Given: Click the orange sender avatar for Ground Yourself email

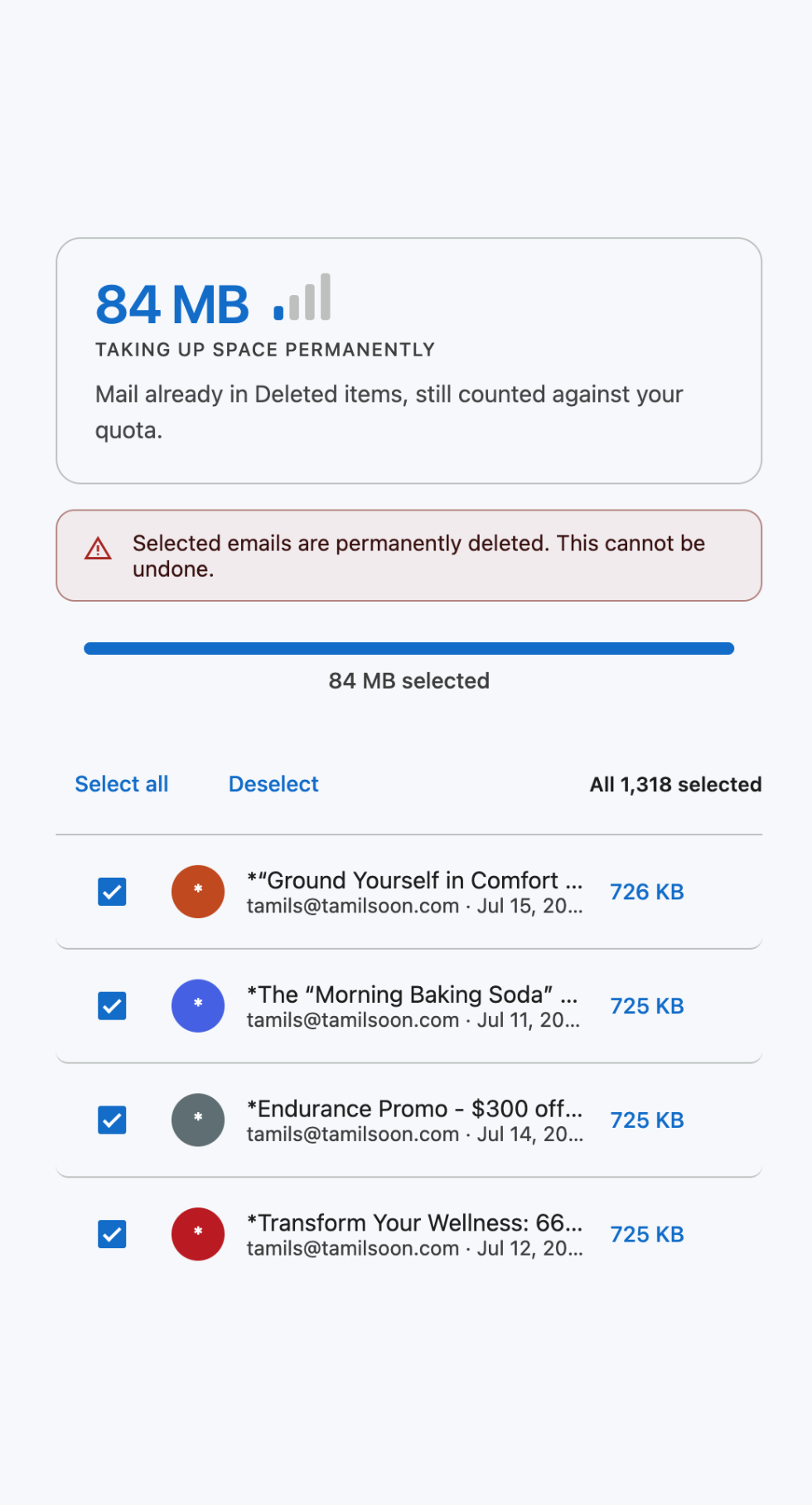Looking at the screenshot, I should [198, 892].
